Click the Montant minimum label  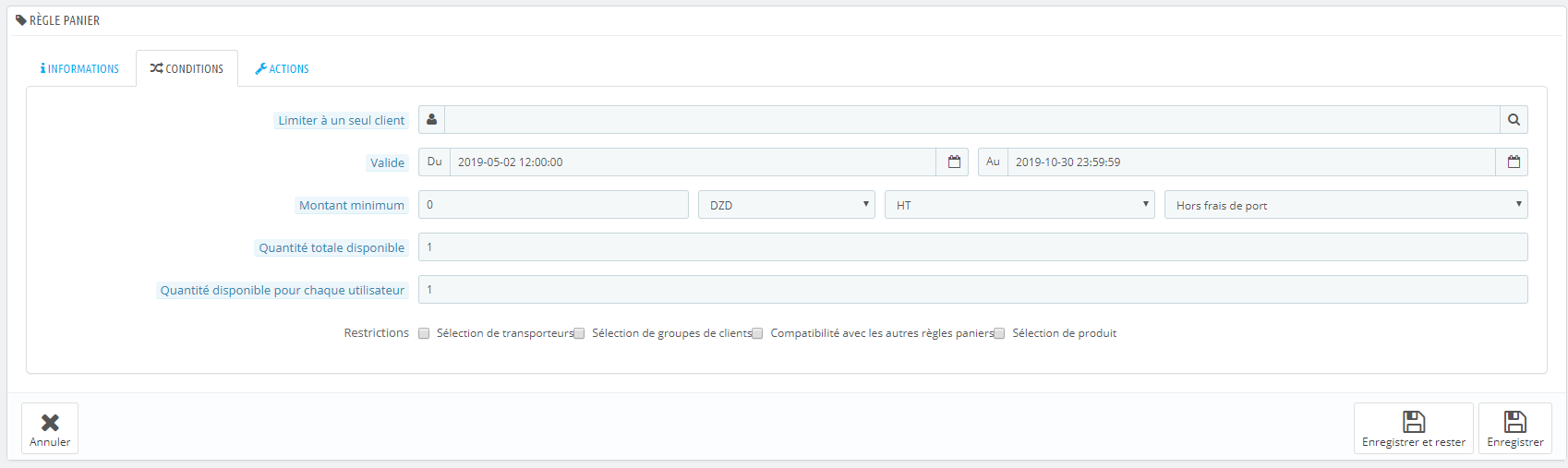click(352, 205)
